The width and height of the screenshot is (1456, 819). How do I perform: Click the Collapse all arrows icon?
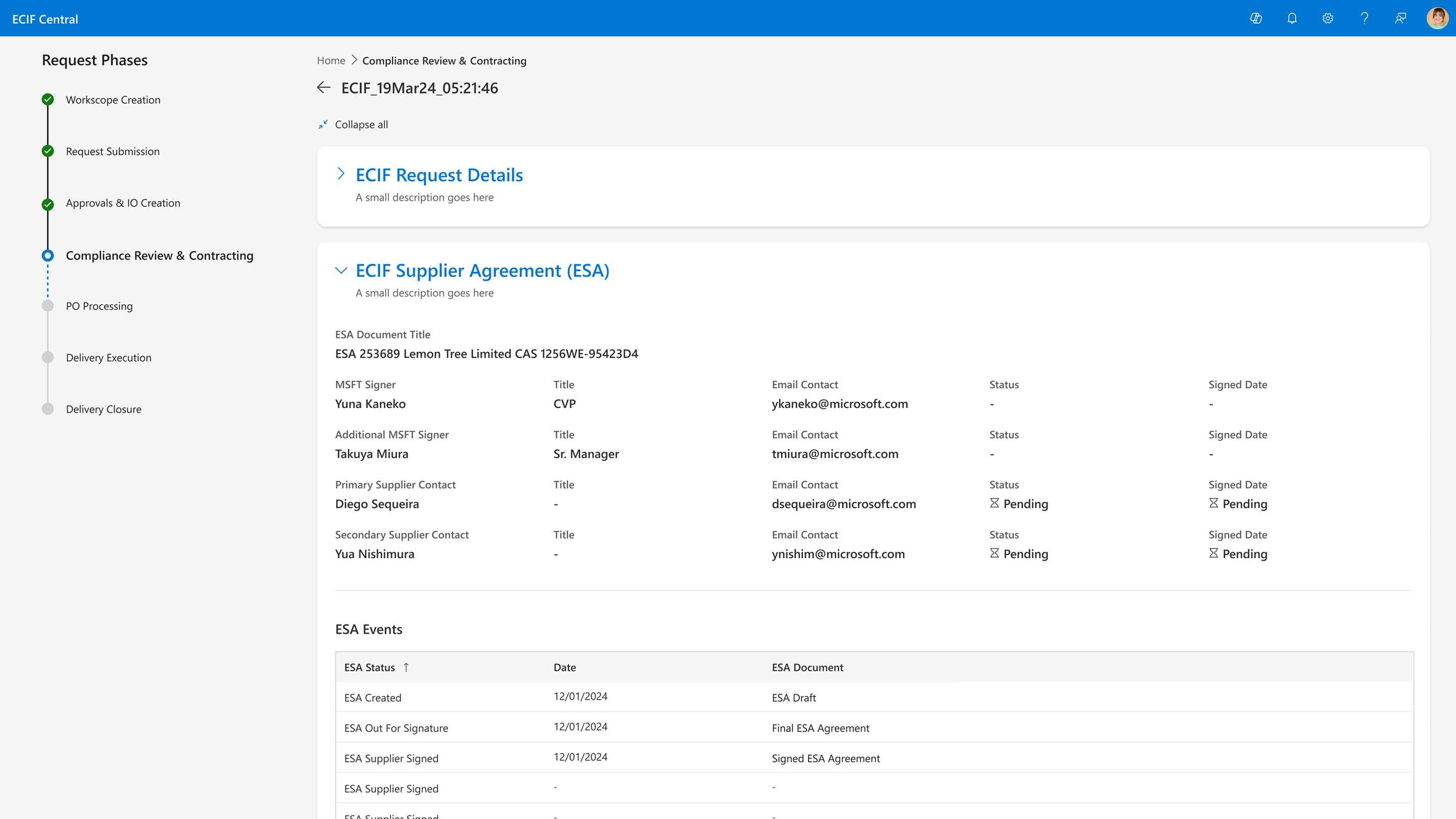pos(323,124)
